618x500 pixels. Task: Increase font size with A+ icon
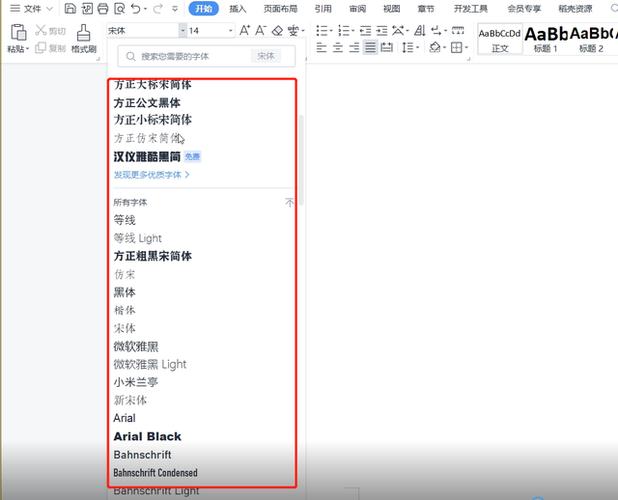[x=244, y=30]
